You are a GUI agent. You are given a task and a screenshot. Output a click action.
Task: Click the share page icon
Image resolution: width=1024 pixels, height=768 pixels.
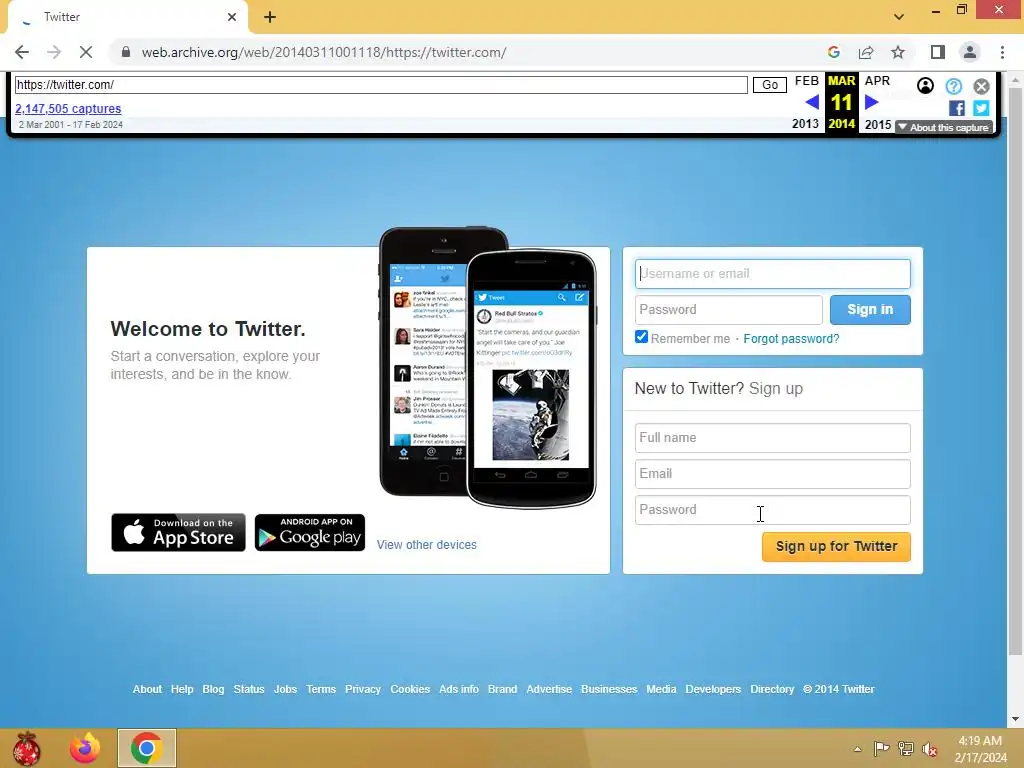(x=866, y=52)
